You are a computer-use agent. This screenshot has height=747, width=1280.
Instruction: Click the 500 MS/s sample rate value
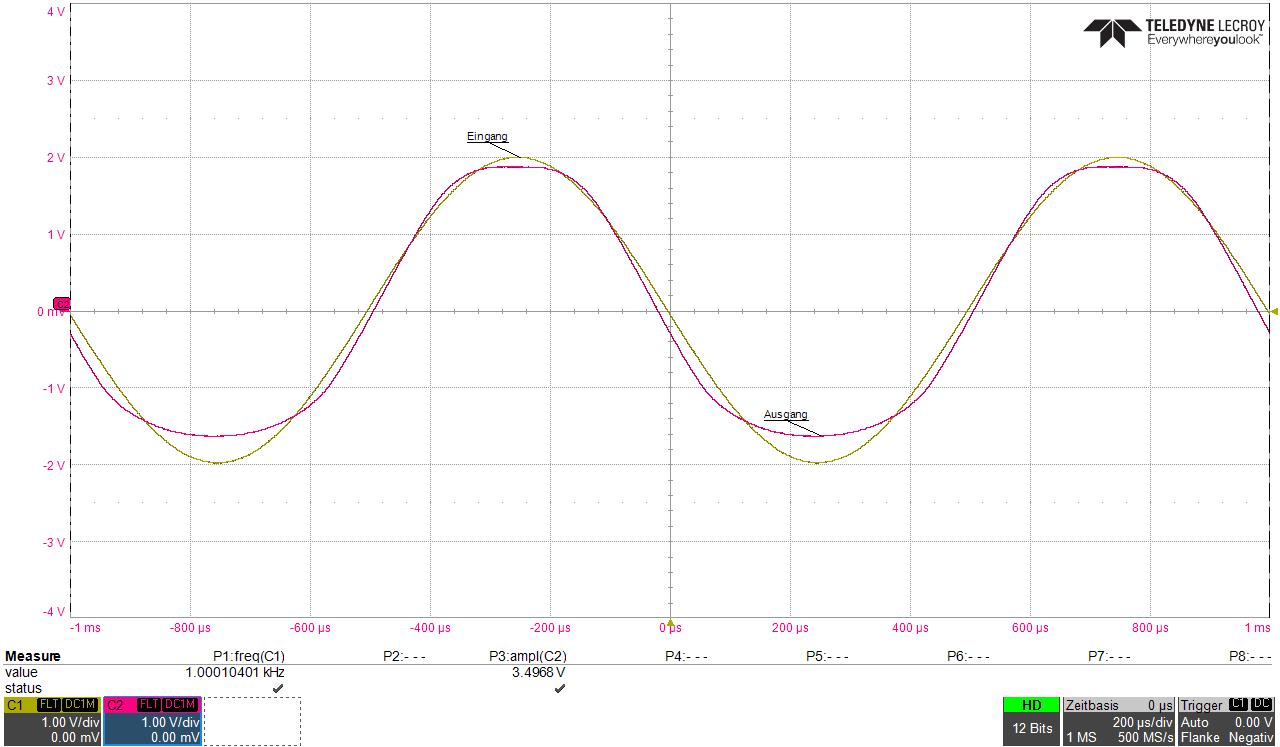coord(1145,737)
